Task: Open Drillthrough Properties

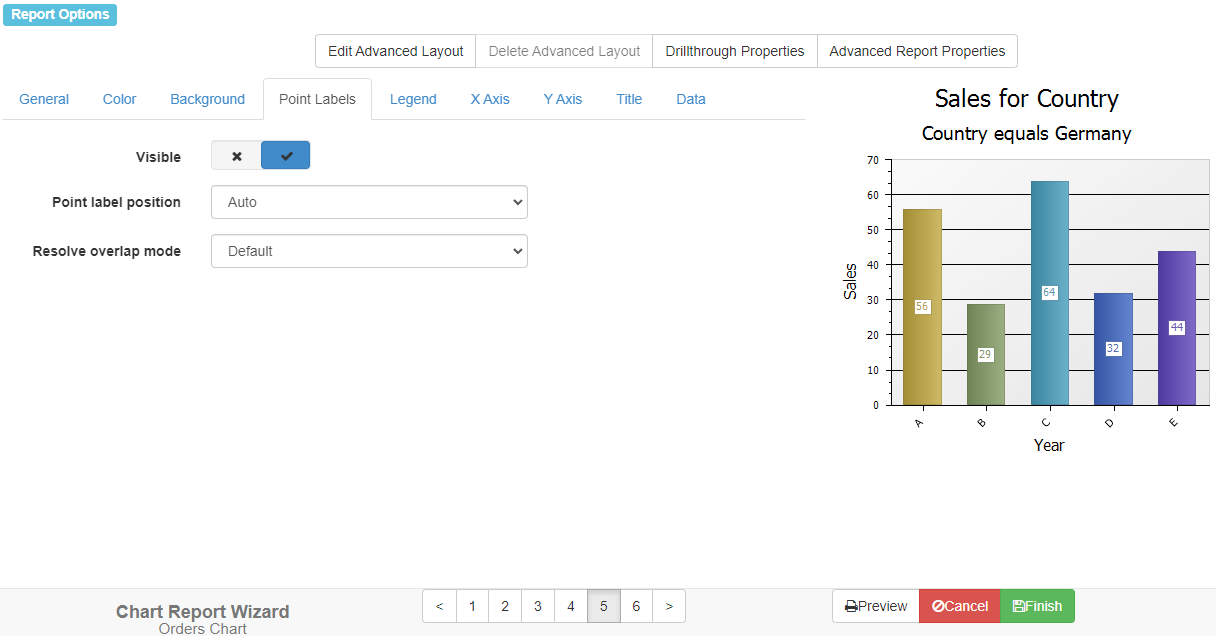Action: tap(734, 51)
